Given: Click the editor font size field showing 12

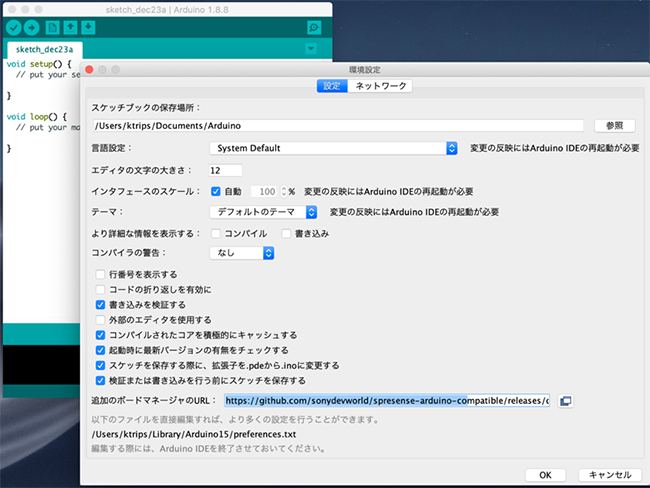Looking at the screenshot, I should coord(226,170).
